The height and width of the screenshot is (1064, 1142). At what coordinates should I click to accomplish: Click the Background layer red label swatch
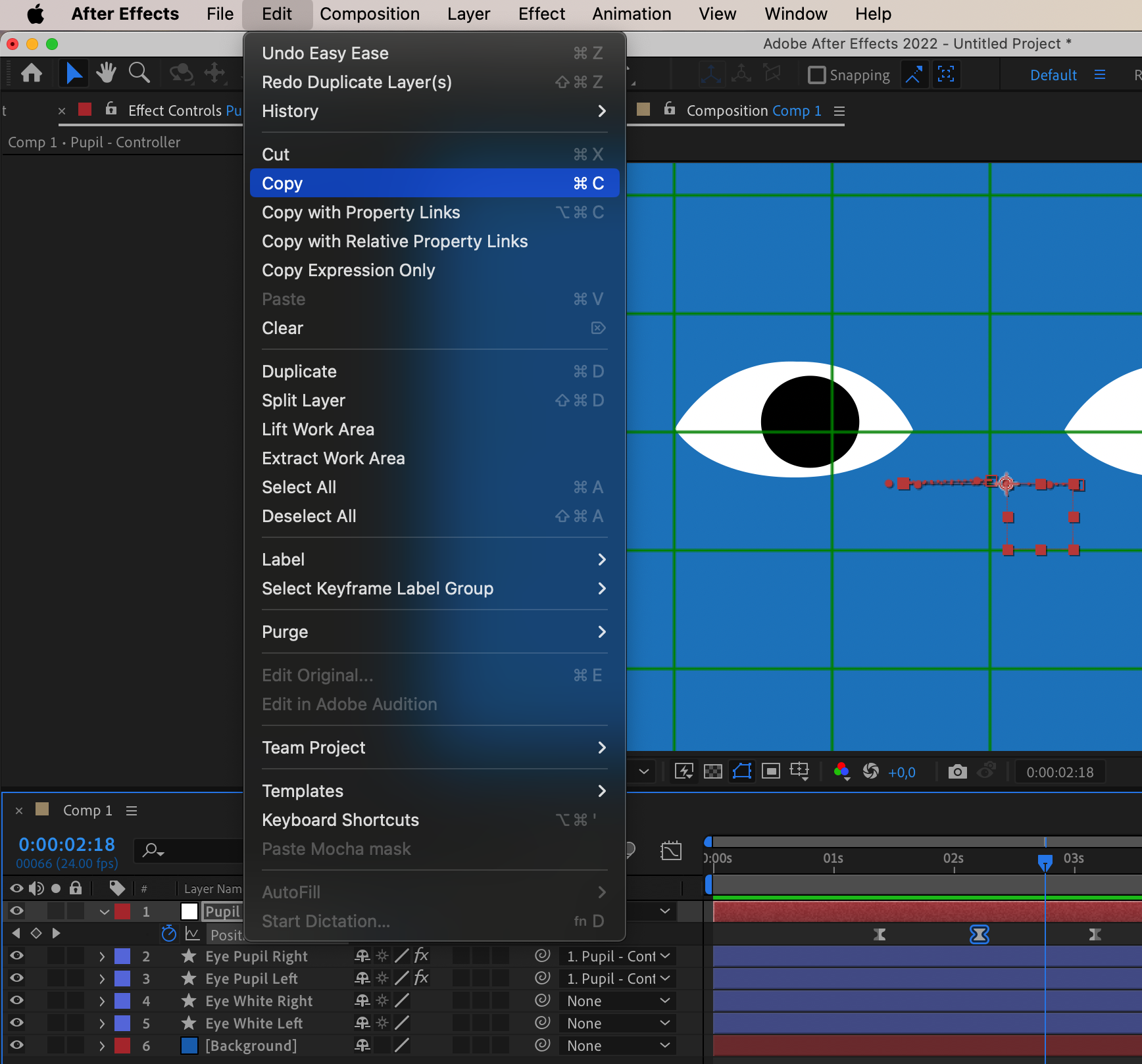[122, 1046]
